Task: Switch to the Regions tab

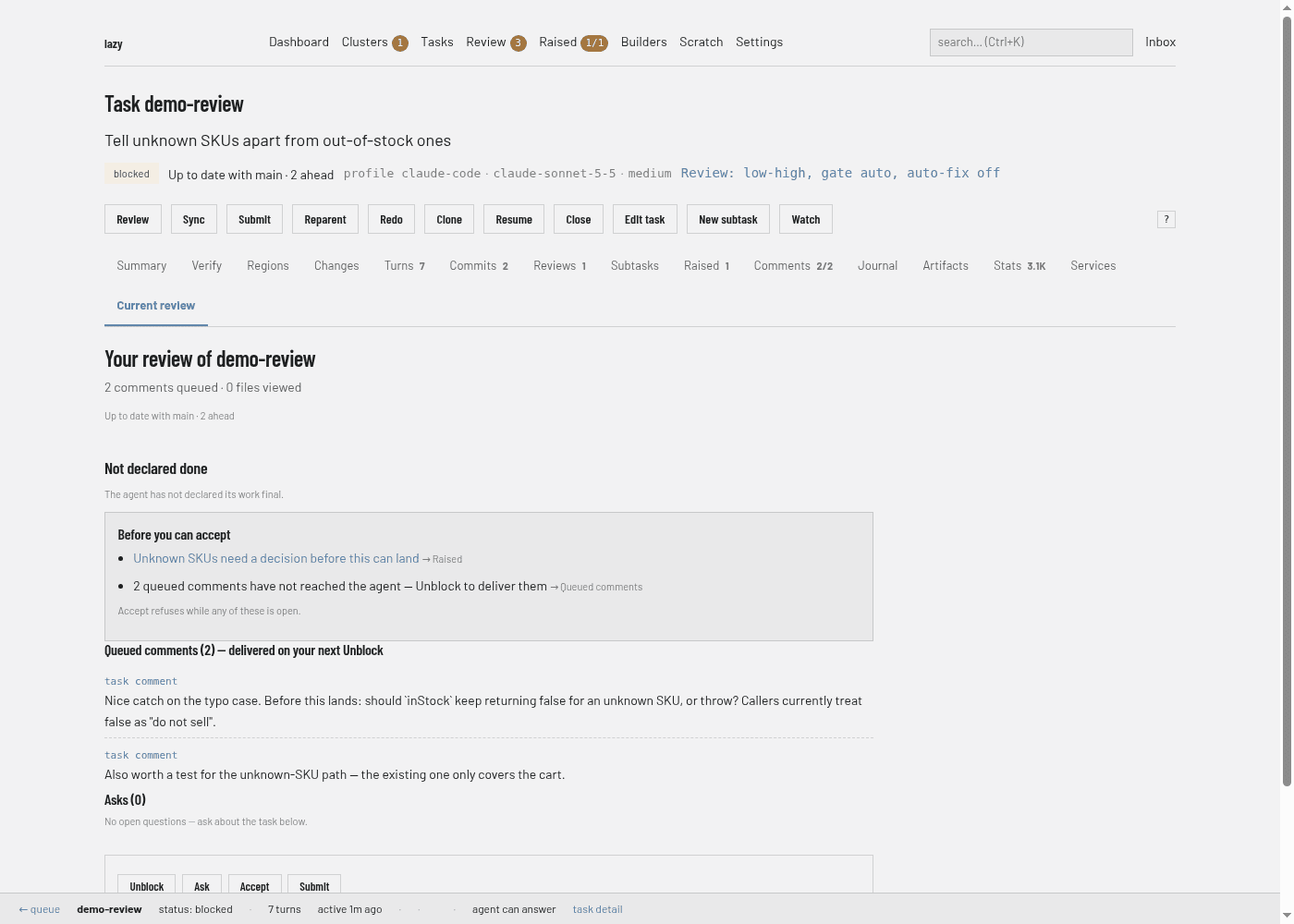Action: tap(268, 265)
